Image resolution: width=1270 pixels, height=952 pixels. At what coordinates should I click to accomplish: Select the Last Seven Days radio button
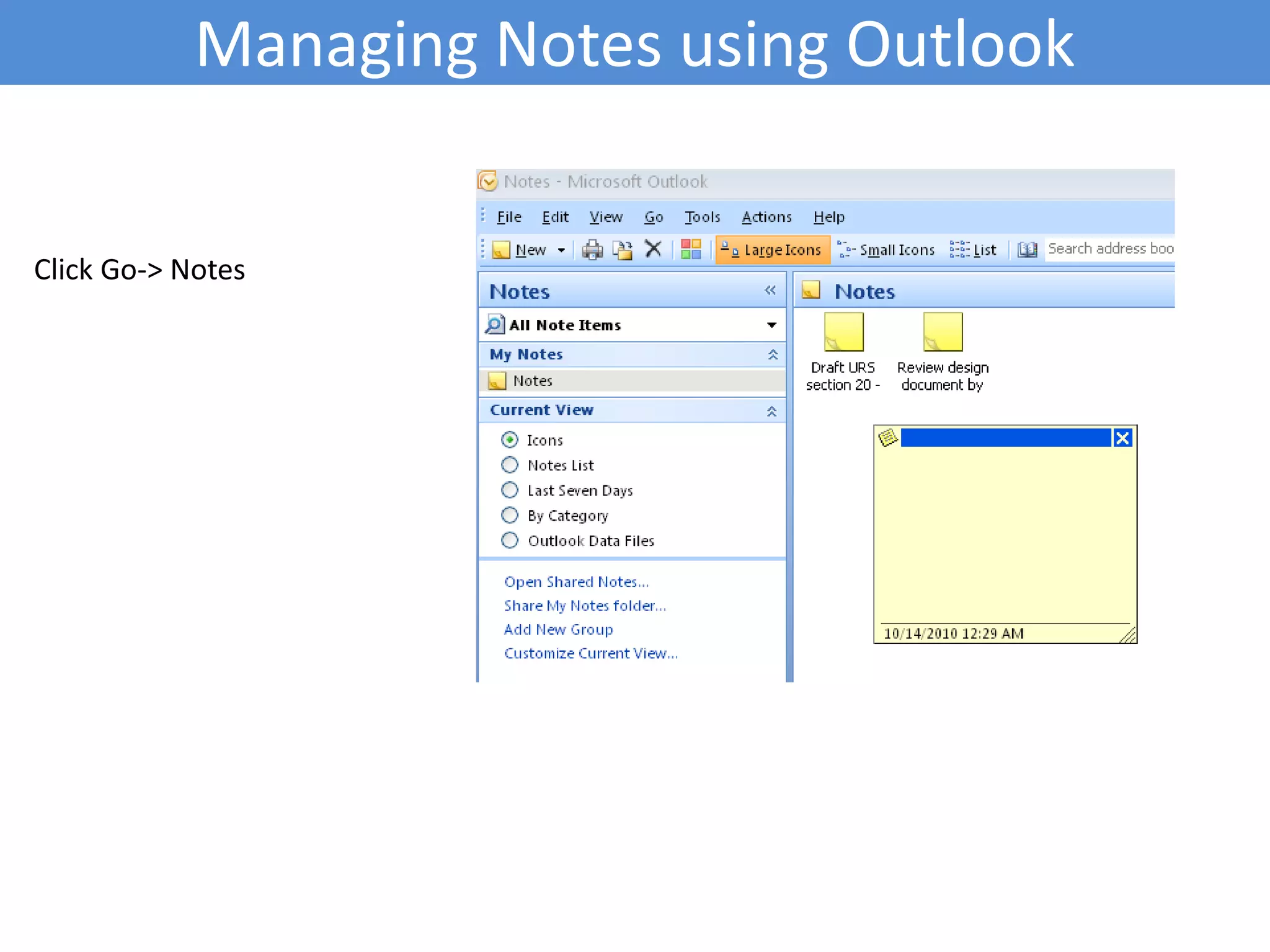point(510,490)
